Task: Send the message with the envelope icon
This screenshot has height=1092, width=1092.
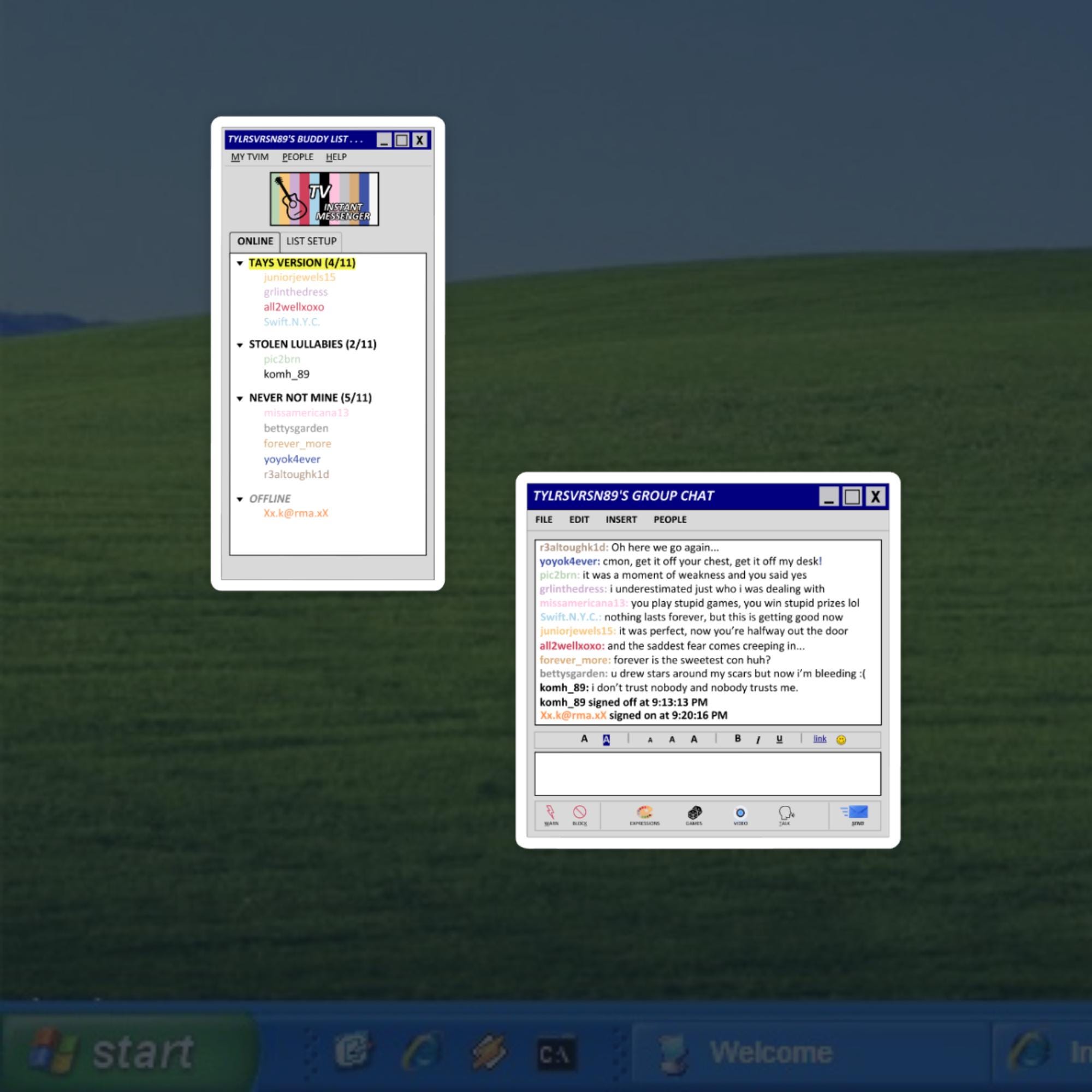Action: click(x=855, y=815)
